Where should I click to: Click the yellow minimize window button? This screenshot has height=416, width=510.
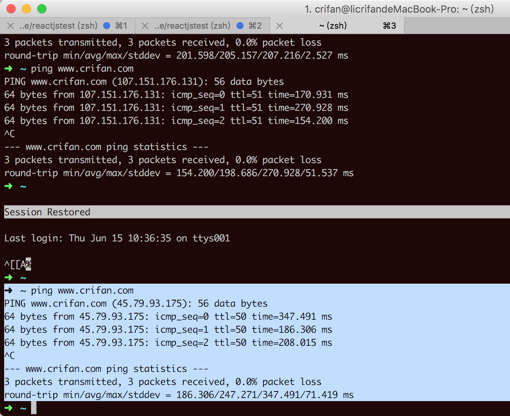pyautogui.click(x=26, y=9)
